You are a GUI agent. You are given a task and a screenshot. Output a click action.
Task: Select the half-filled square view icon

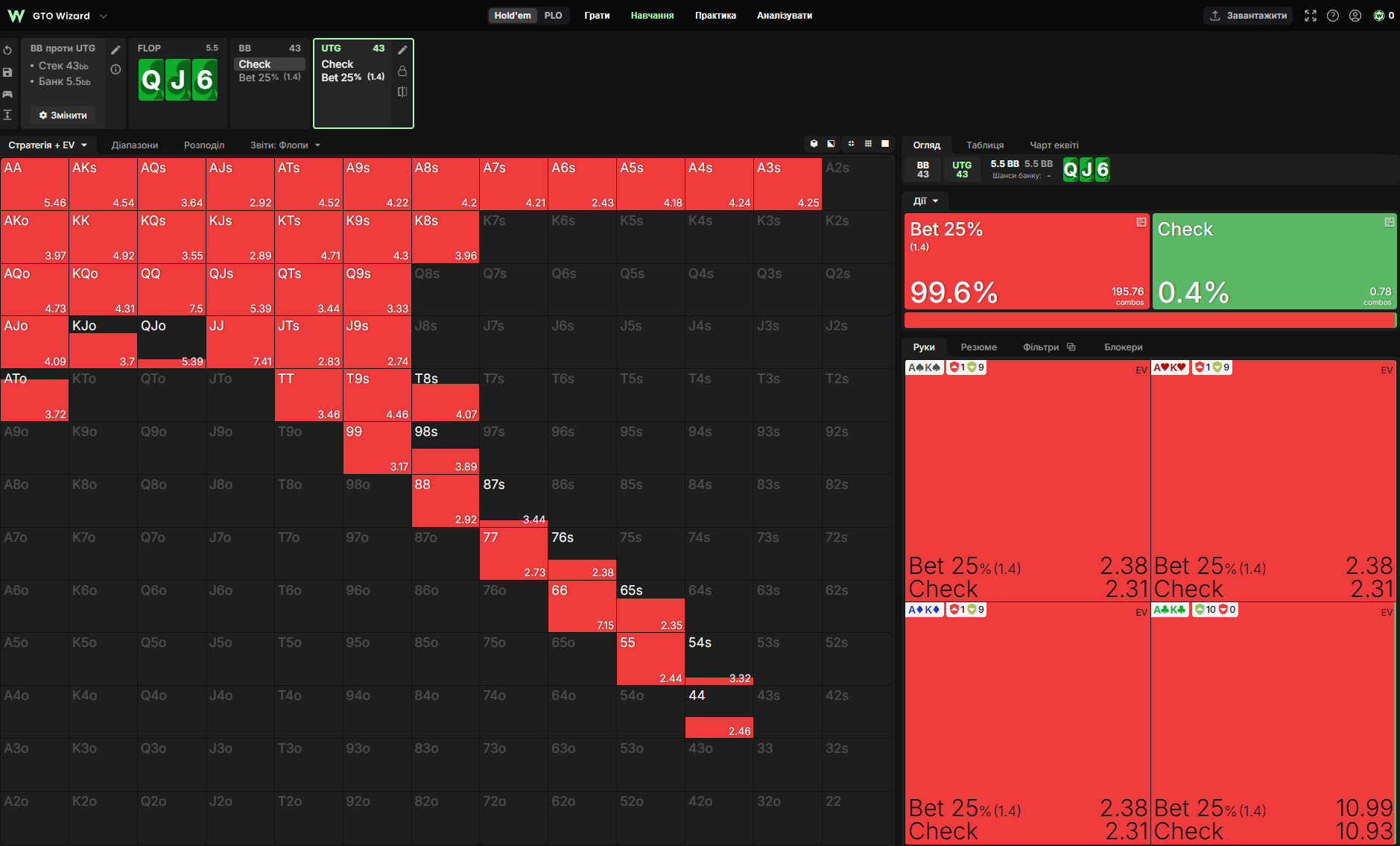pyautogui.click(x=831, y=144)
